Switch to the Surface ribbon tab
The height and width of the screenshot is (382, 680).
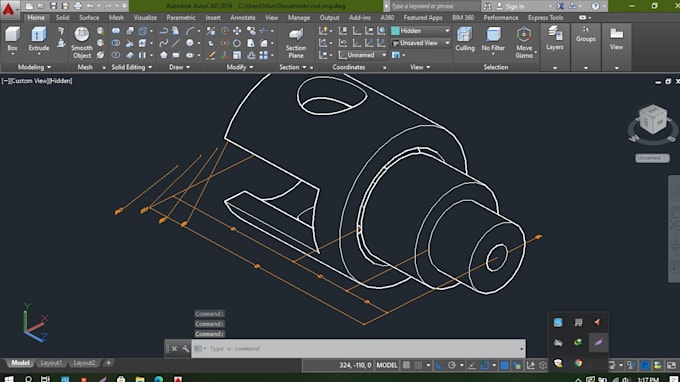[x=89, y=18]
